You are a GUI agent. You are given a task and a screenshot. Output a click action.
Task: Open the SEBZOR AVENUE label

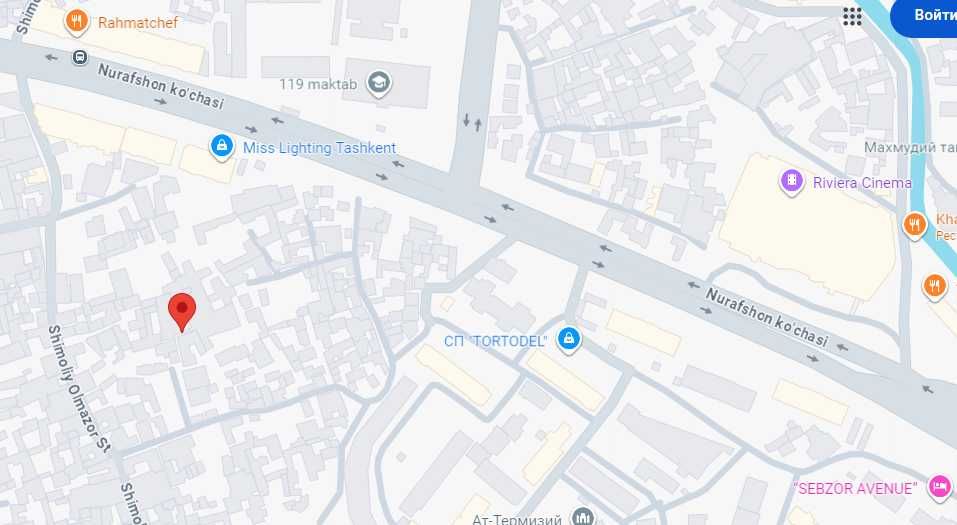click(x=855, y=488)
